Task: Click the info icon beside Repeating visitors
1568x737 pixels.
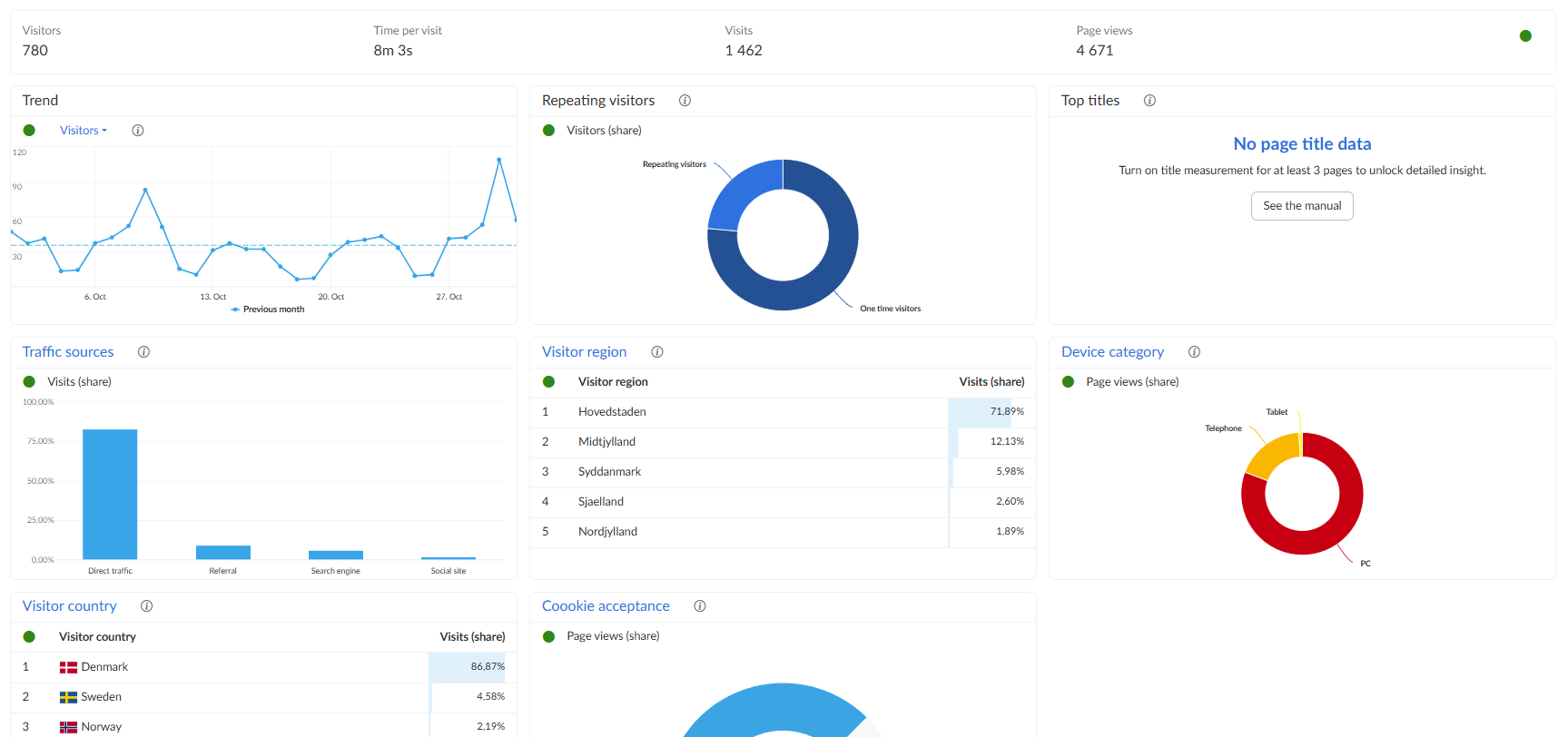Action: 685,101
